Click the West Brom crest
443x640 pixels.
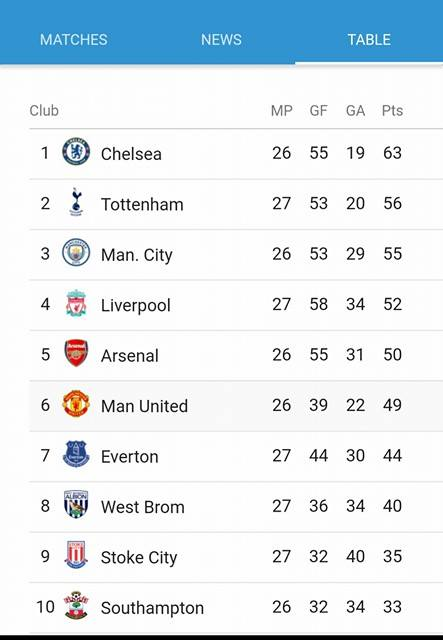coord(76,504)
